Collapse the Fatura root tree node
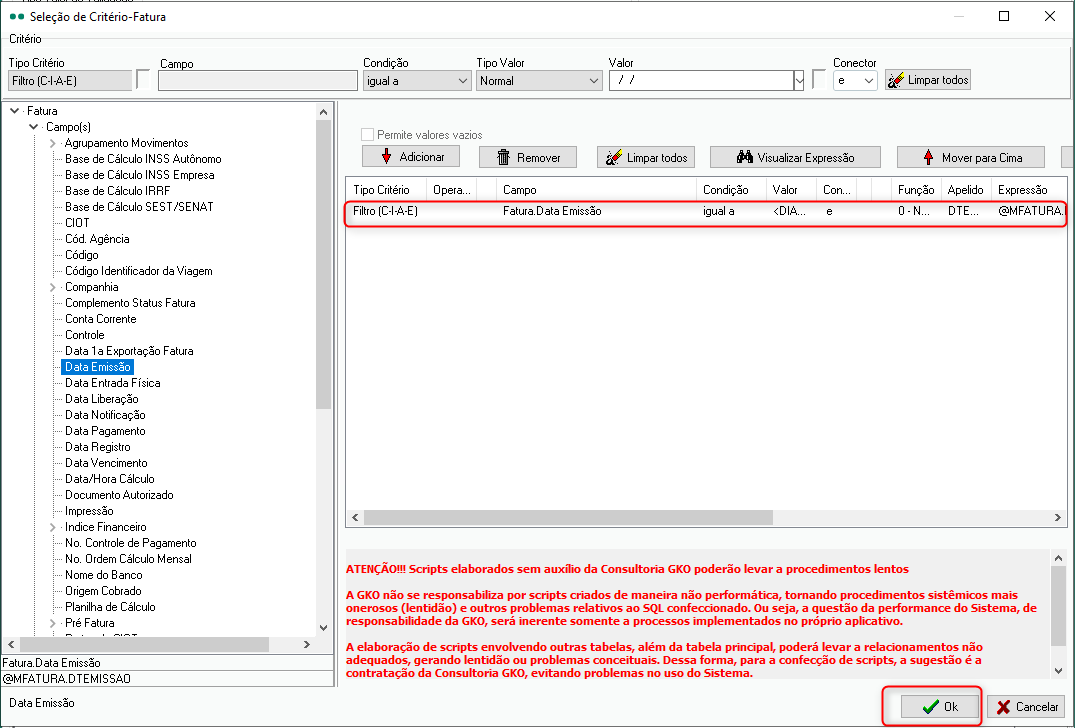Image resolution: width=1075 pixels, height=728 pixels. coord(14,110)
